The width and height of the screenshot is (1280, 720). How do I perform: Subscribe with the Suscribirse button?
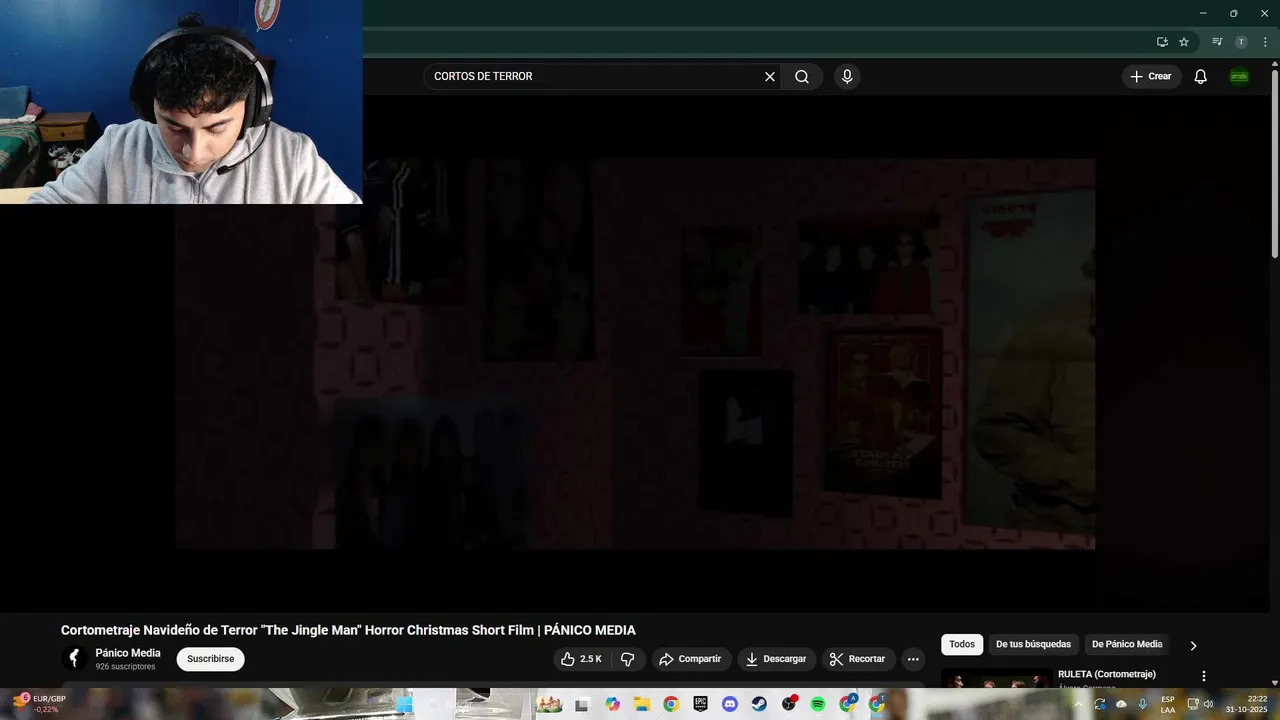(x=211, y=659)
